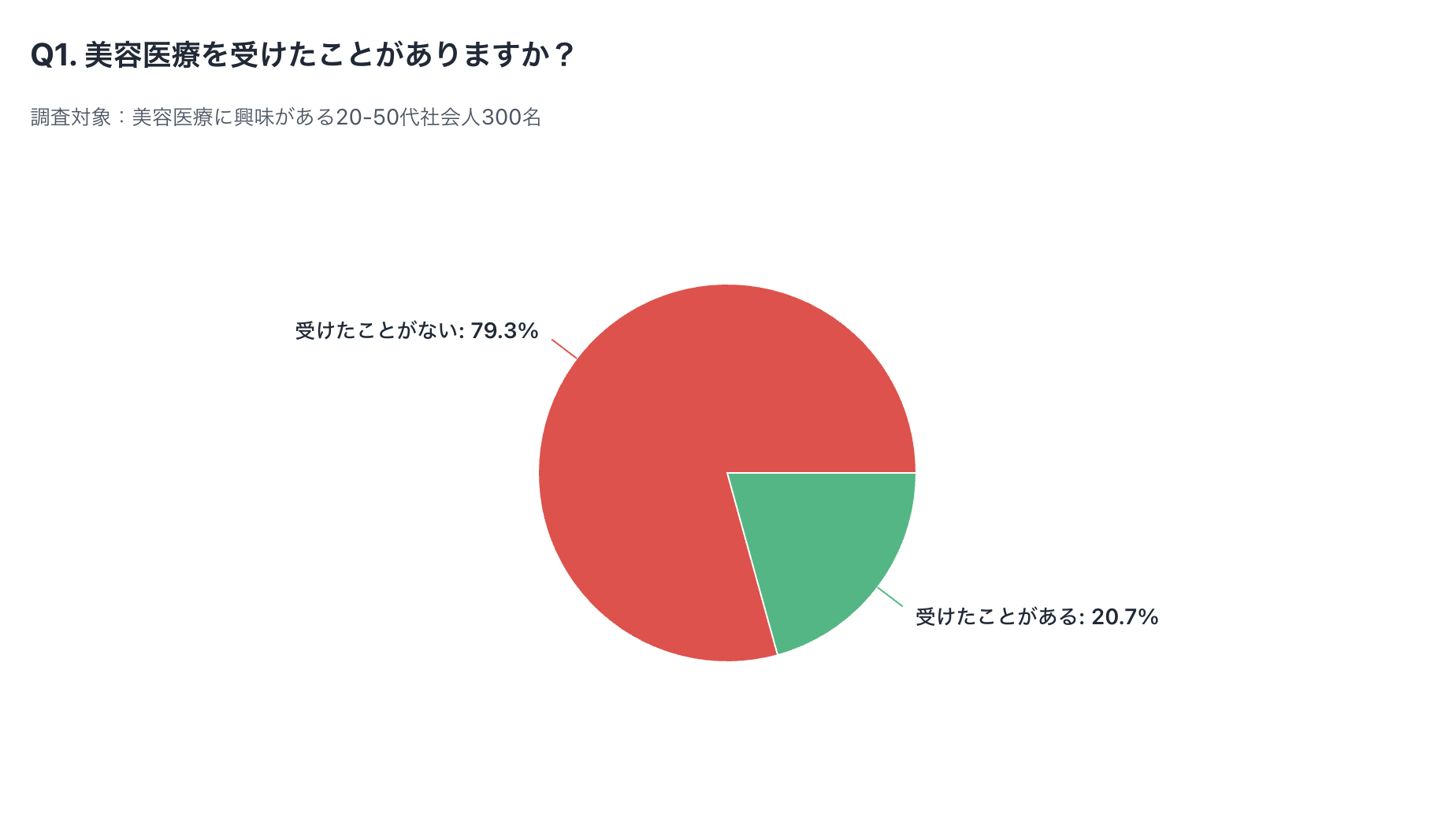Click the chart title starting with Q1.
Viewport: 1456px width, 815px height.
(303, 55)
